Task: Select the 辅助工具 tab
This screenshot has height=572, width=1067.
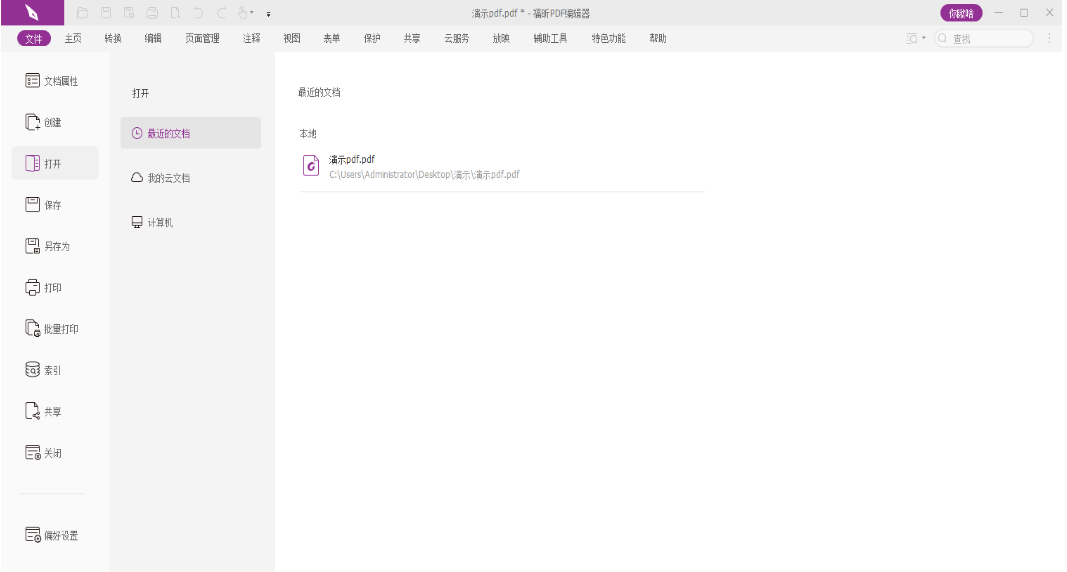Action: pos(551,39)
